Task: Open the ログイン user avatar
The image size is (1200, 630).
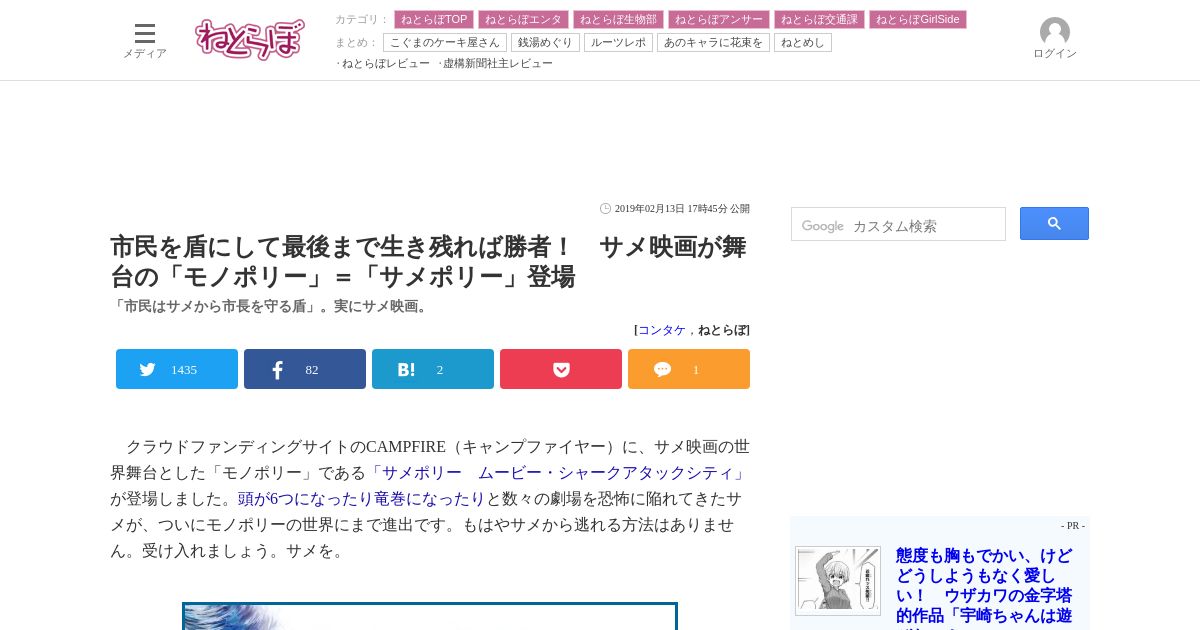Action: pyautogui.click(x=1054, y=39)
